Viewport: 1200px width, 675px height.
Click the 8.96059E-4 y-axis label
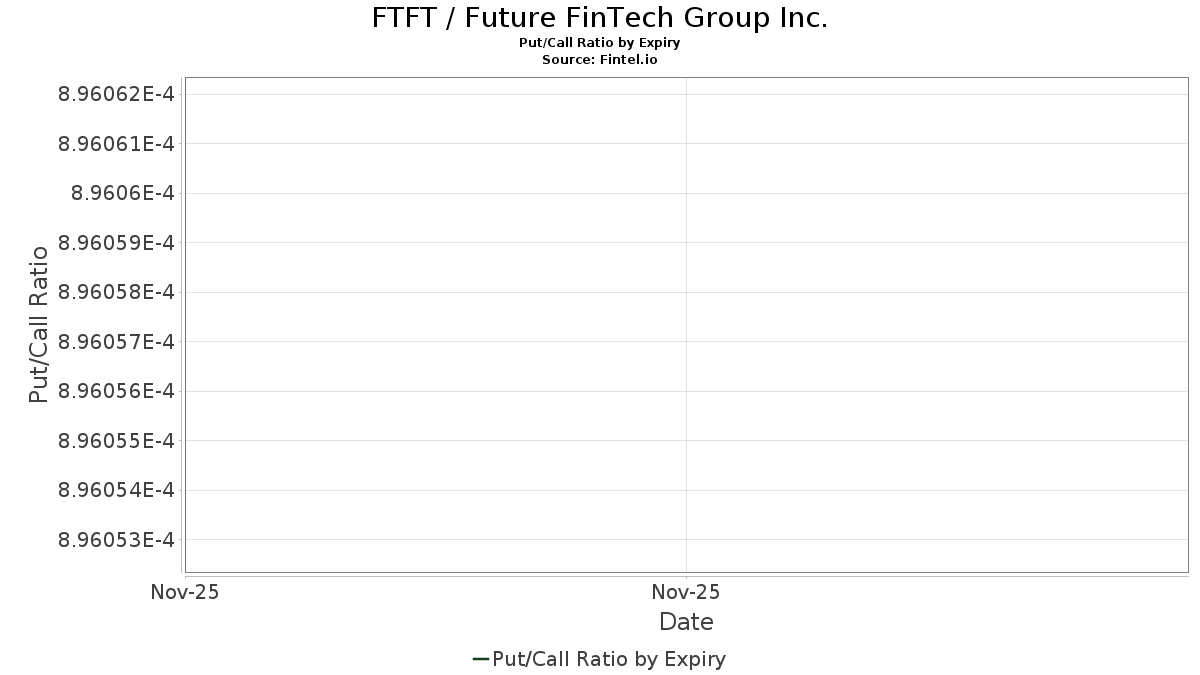click(117, 243)
